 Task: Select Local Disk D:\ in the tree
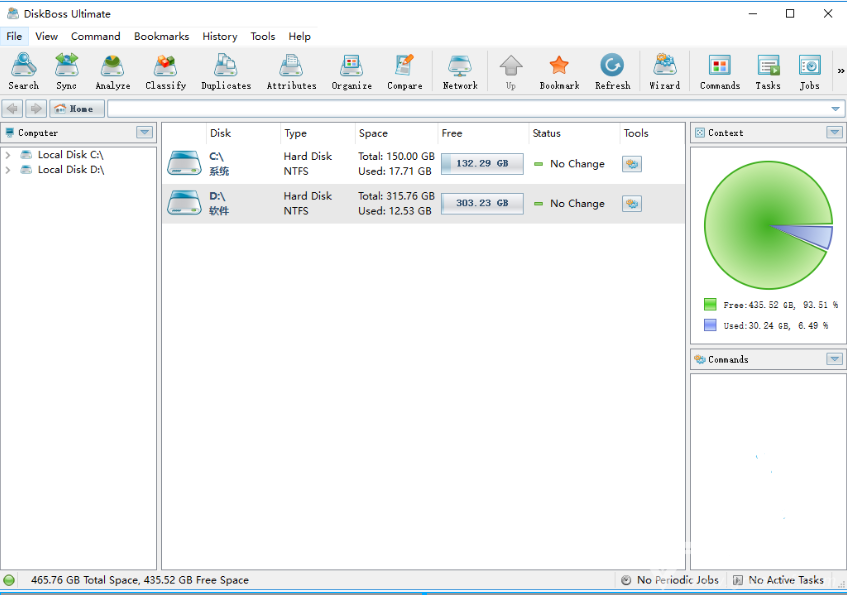click(x=71, y=170)
